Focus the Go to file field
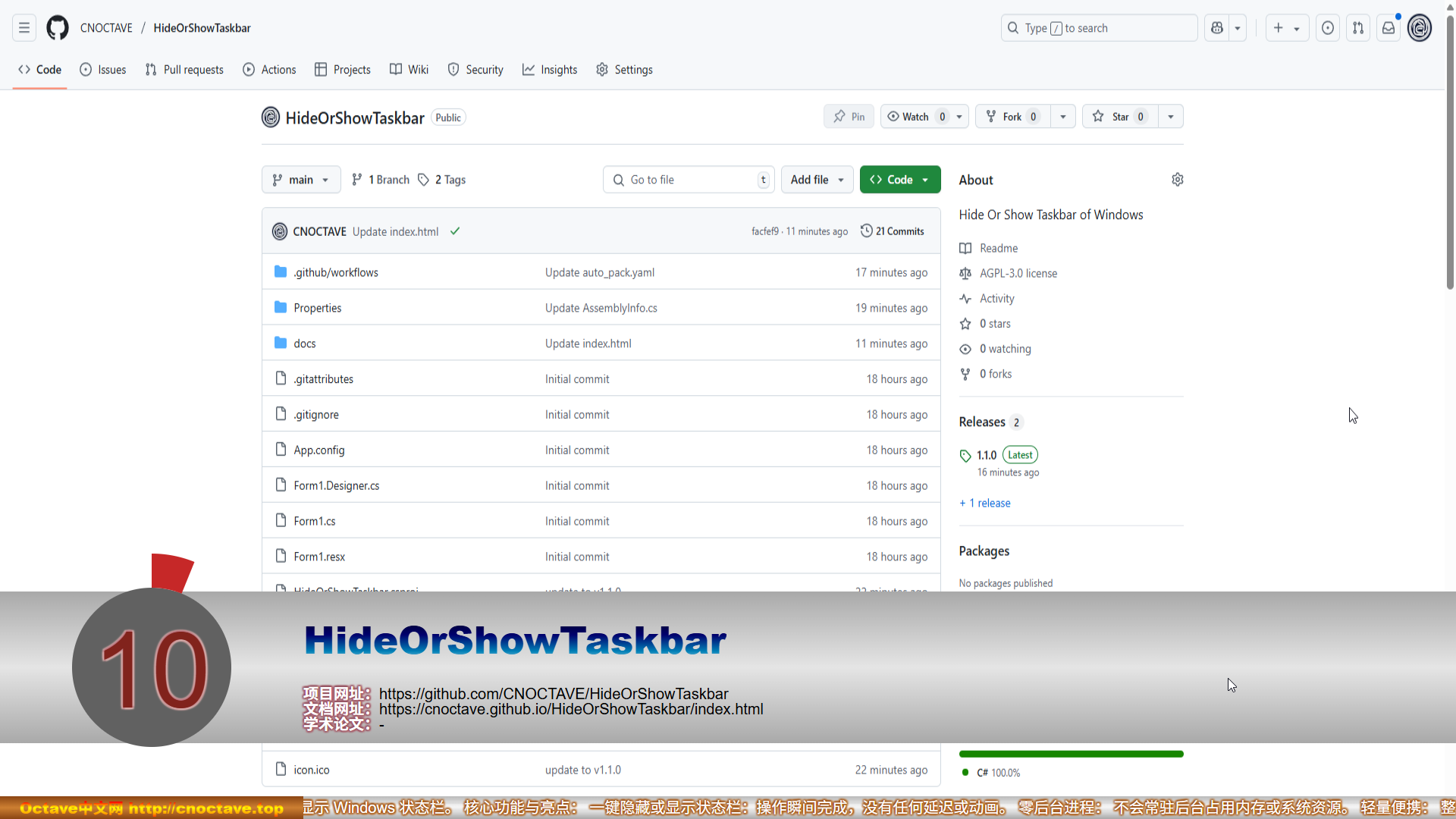The height and width of the screenshot is (819, 1456). tap(689, 180)
